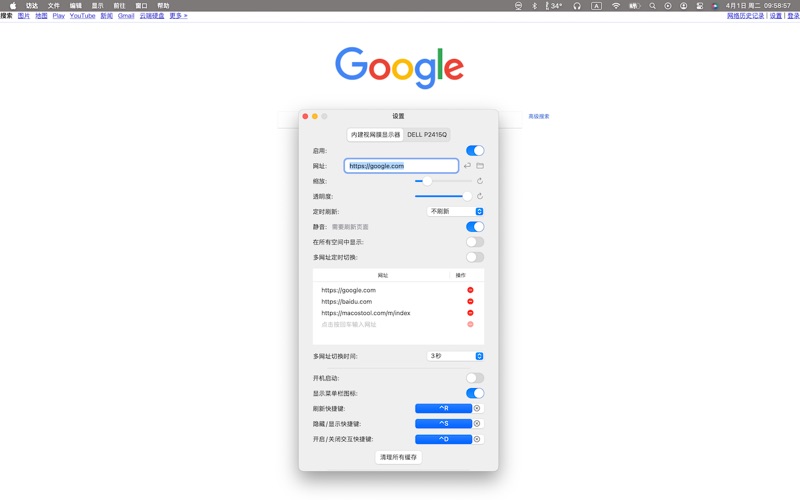Click the ^D interaction shortcut recorder
Viewport: 800px width, 500px height.
coord(443,439)
